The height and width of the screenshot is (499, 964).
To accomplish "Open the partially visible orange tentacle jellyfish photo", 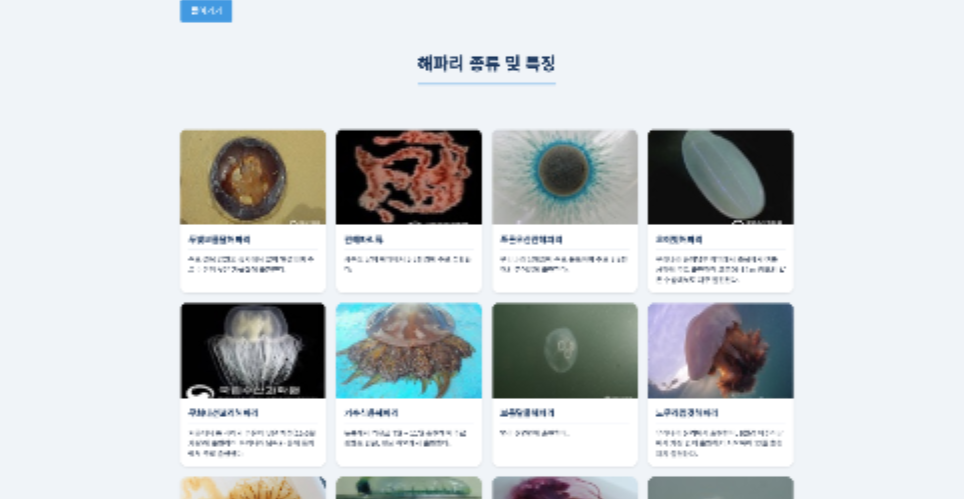I will click(x=253, y=488).
